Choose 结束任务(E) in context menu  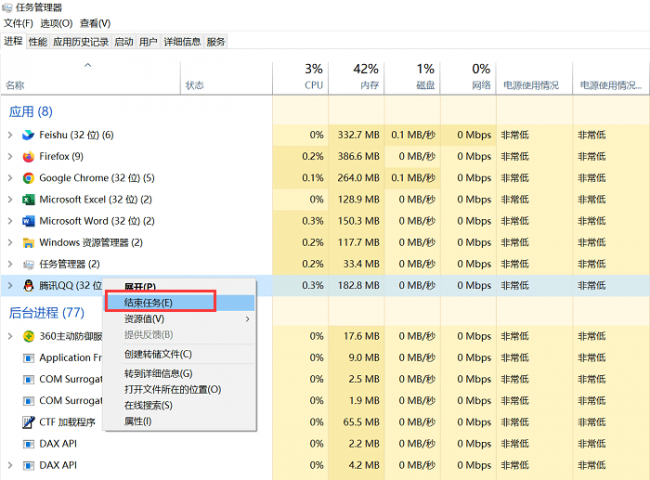(x=179, y=303)
